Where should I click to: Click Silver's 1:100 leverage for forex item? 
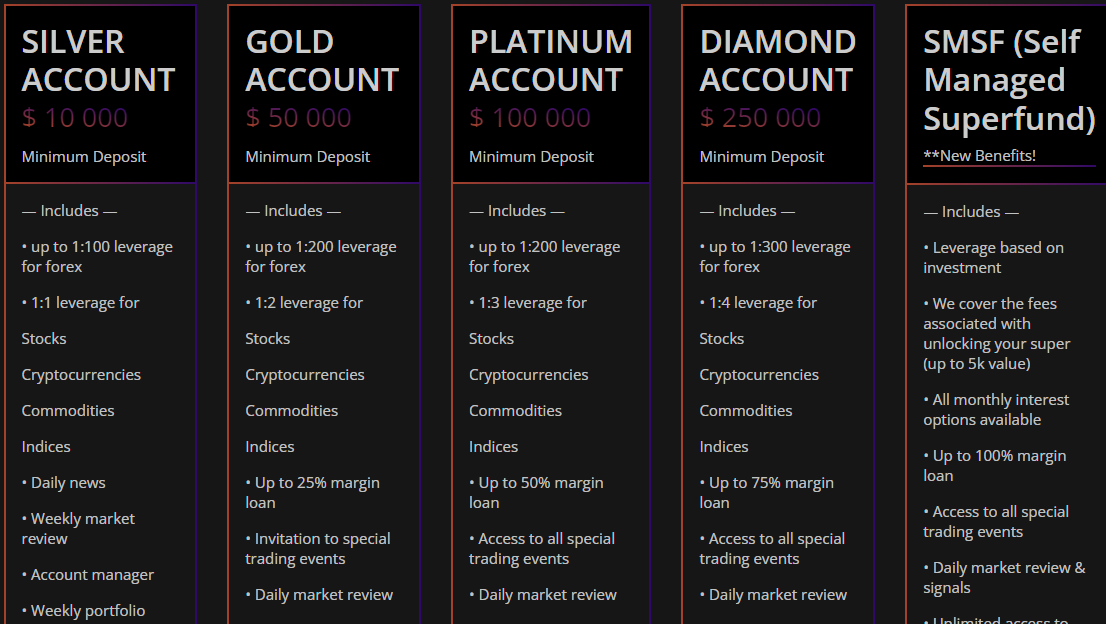97,257
